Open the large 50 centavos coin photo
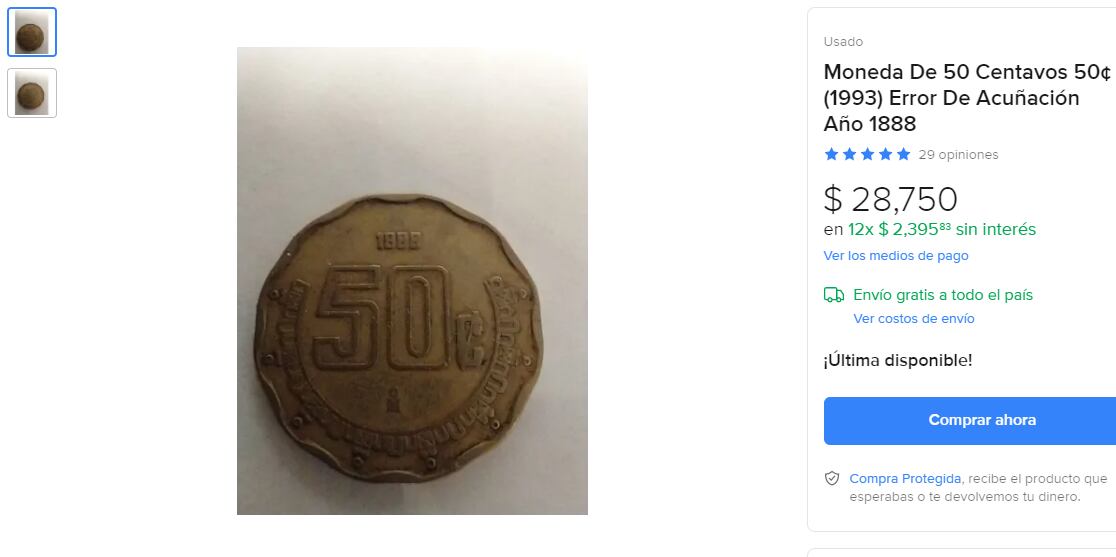 click(x=412, y=281)
